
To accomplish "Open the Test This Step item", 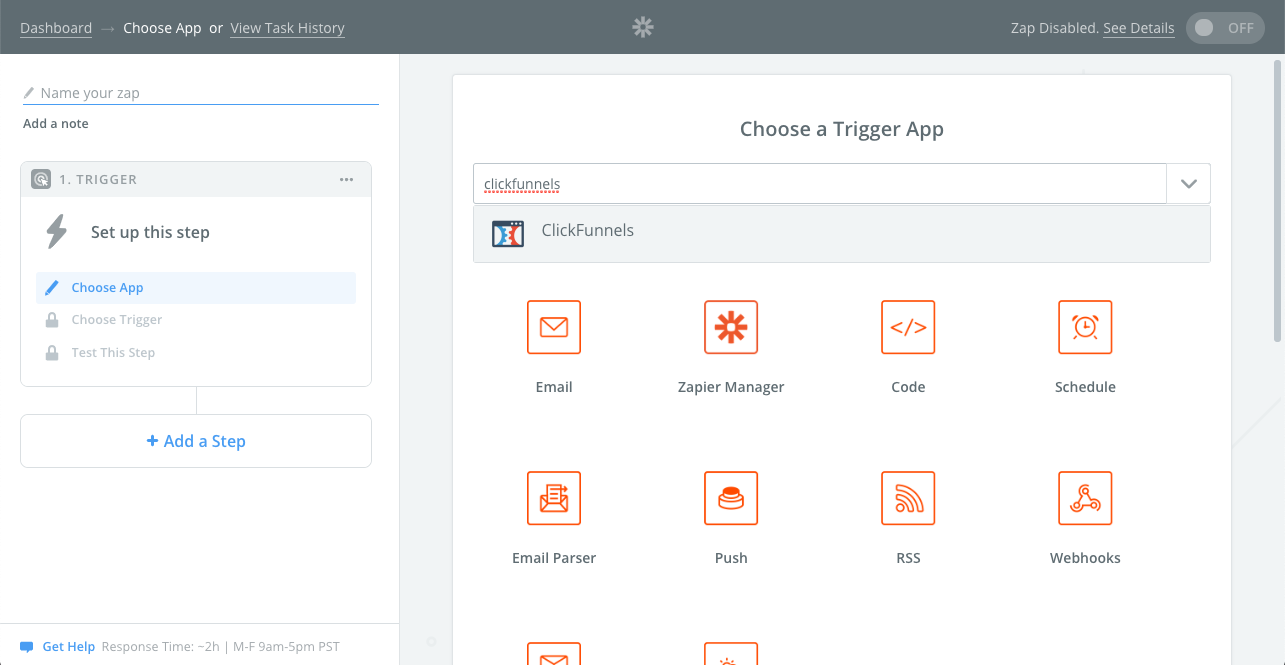I will tap(196, 353).
